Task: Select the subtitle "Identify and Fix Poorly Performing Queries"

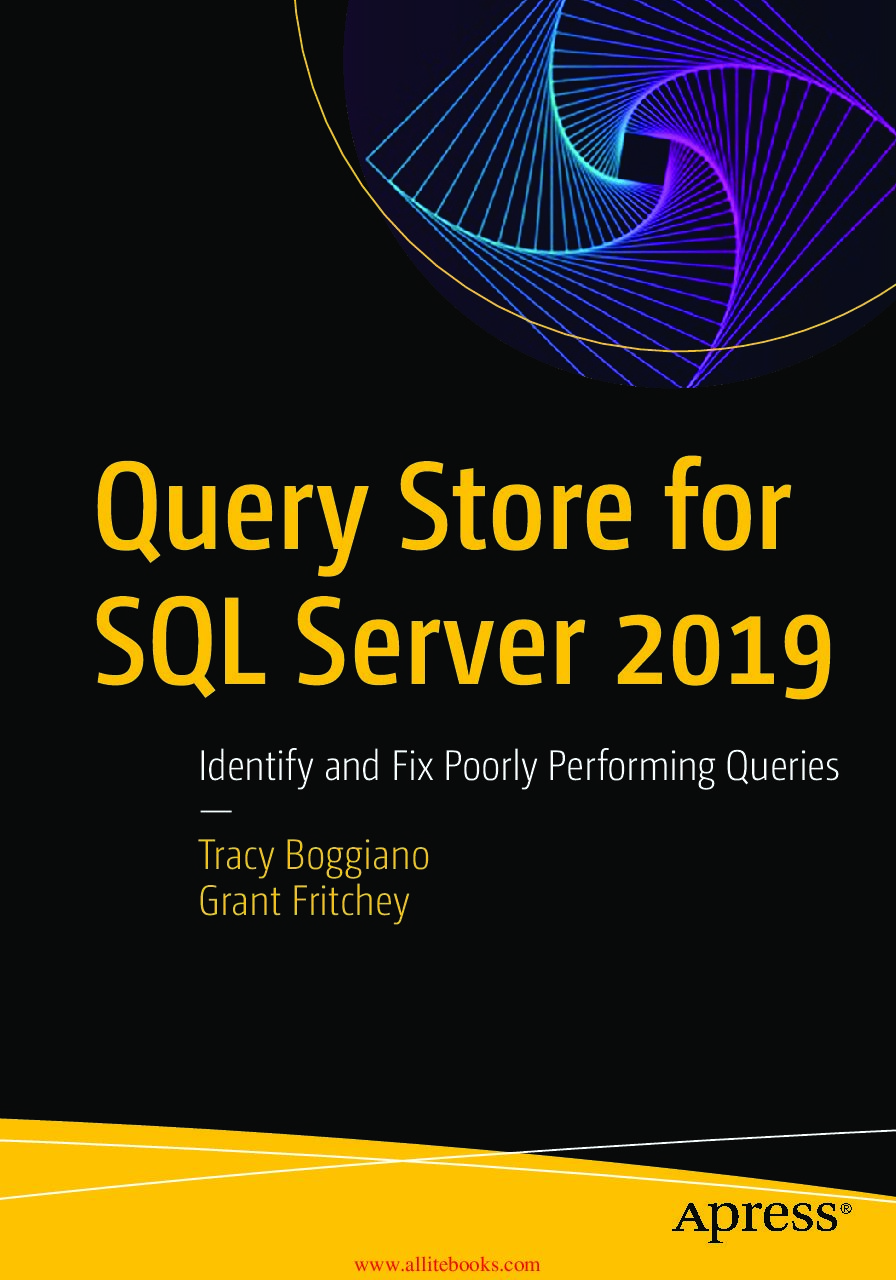Action: [x=519, y=766]
